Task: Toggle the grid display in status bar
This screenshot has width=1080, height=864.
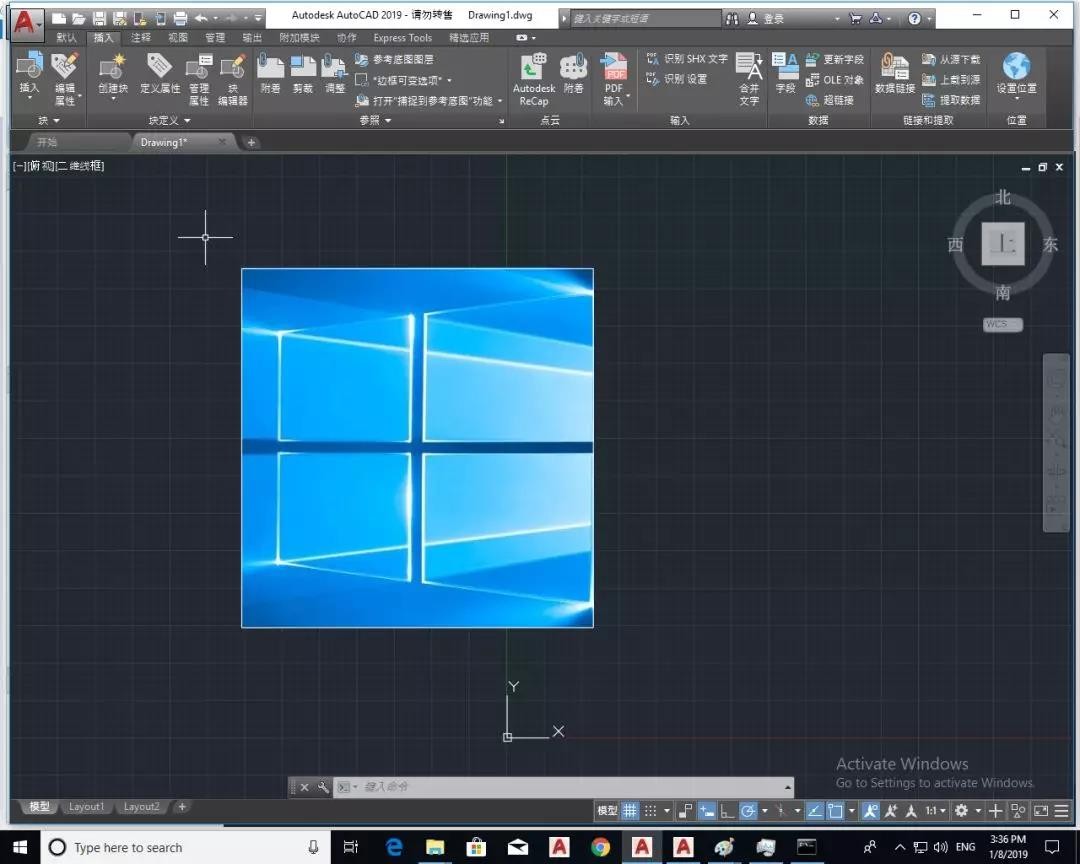Action: tap(630, 811)
